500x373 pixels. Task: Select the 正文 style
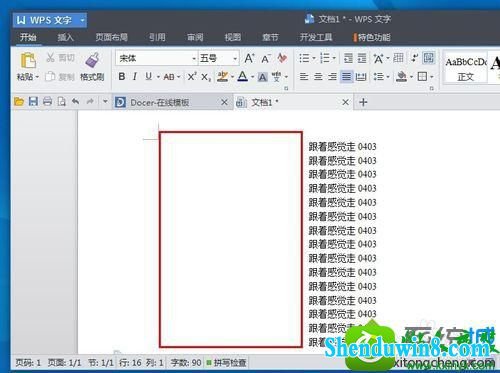tap(466, 69)
